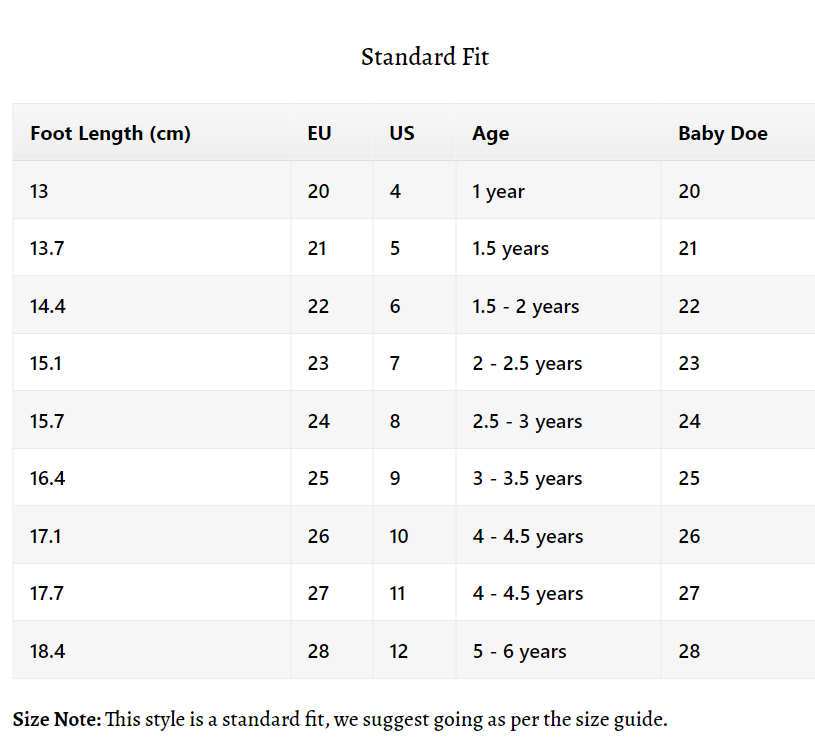Click the "1.5 - 2 years" age cell
815x742 pixels.
pyautogui.click(x=525, y=306)
